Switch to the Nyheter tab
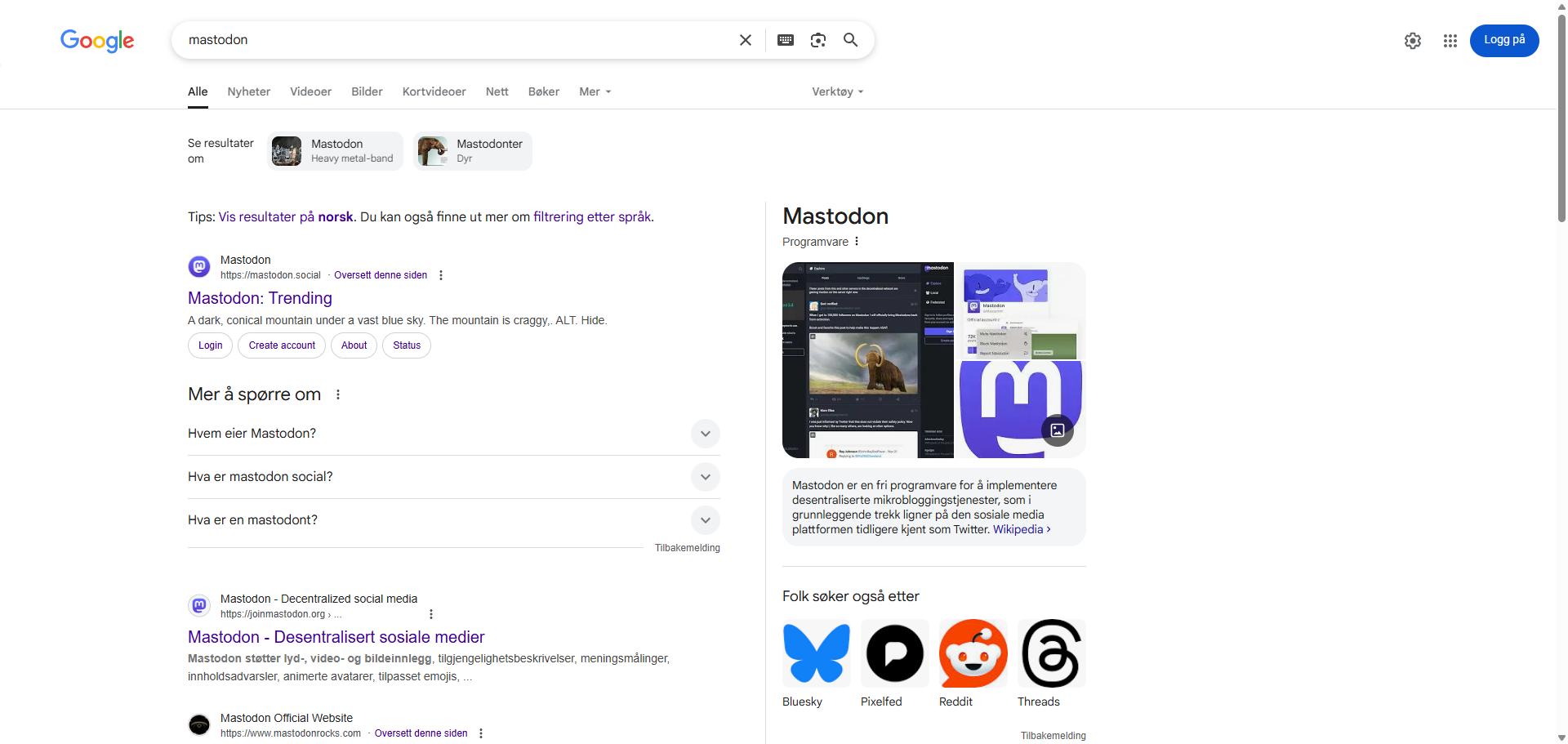 pyautogui.click(x=249, y=91)
